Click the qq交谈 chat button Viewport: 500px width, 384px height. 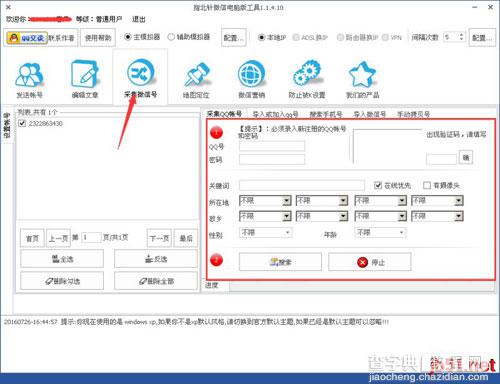click(27, 38)
